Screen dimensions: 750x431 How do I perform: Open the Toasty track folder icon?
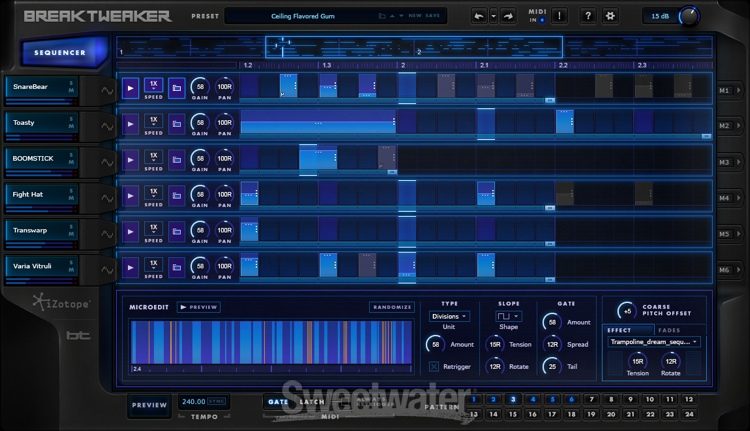tap(176, 124)
